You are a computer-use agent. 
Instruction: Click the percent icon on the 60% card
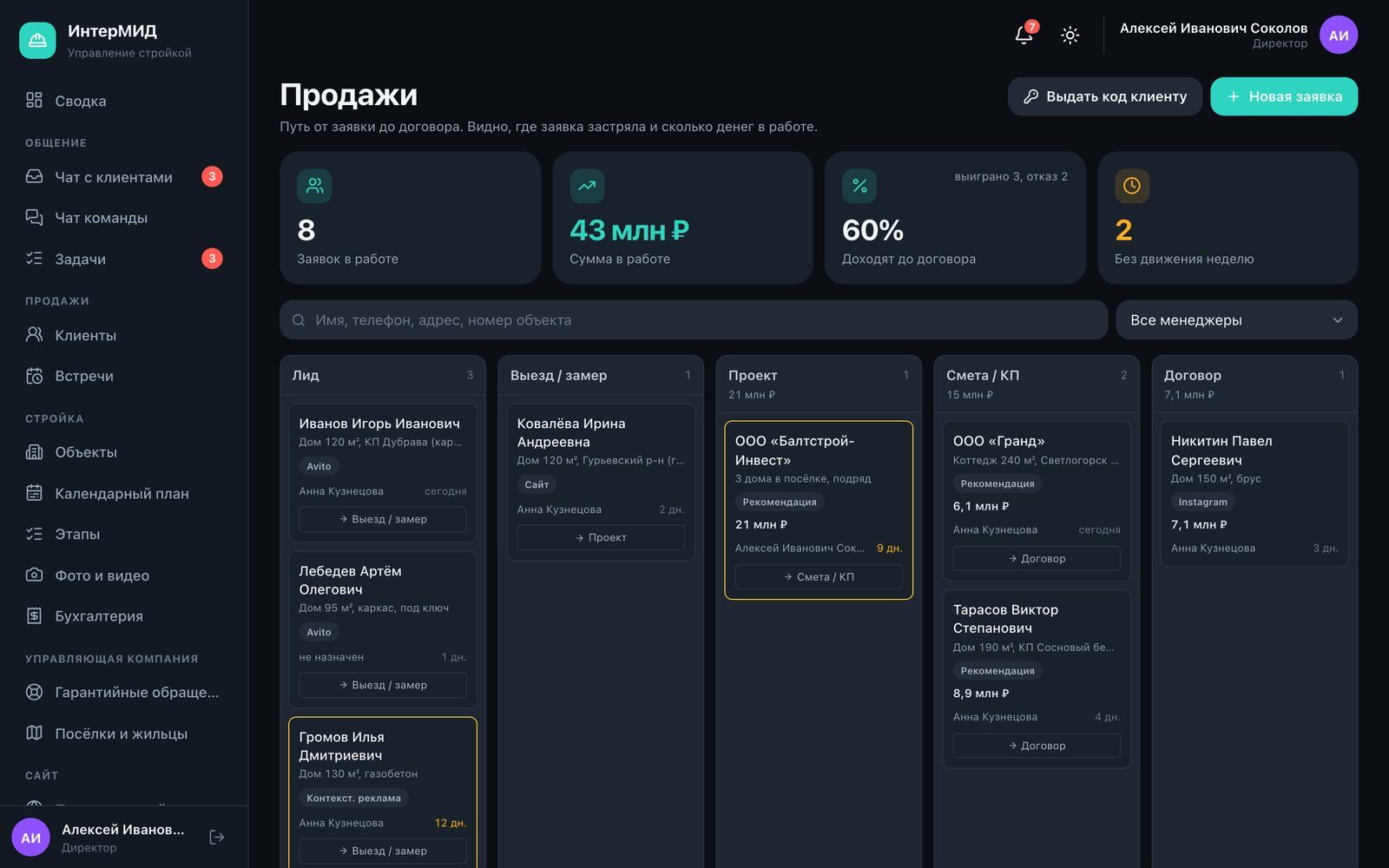859,186
